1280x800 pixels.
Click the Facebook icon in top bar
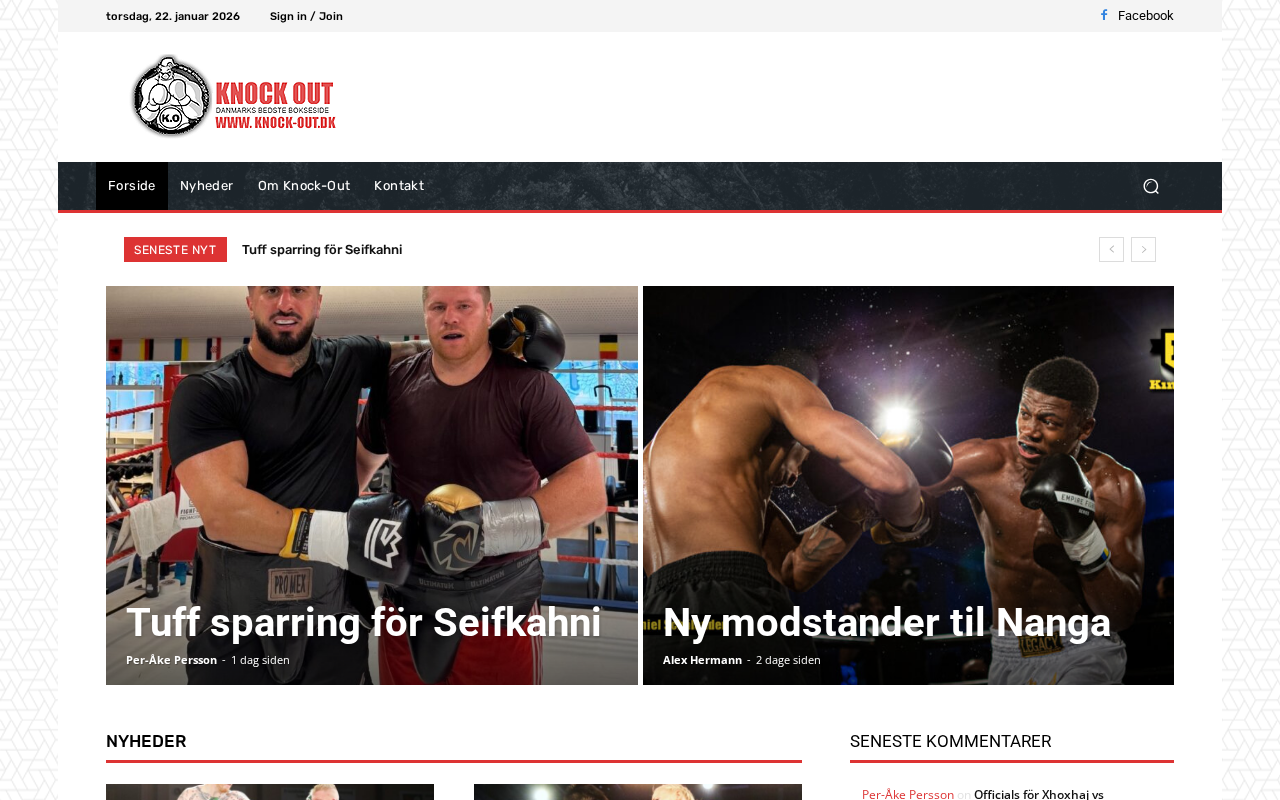[1104, 15]
